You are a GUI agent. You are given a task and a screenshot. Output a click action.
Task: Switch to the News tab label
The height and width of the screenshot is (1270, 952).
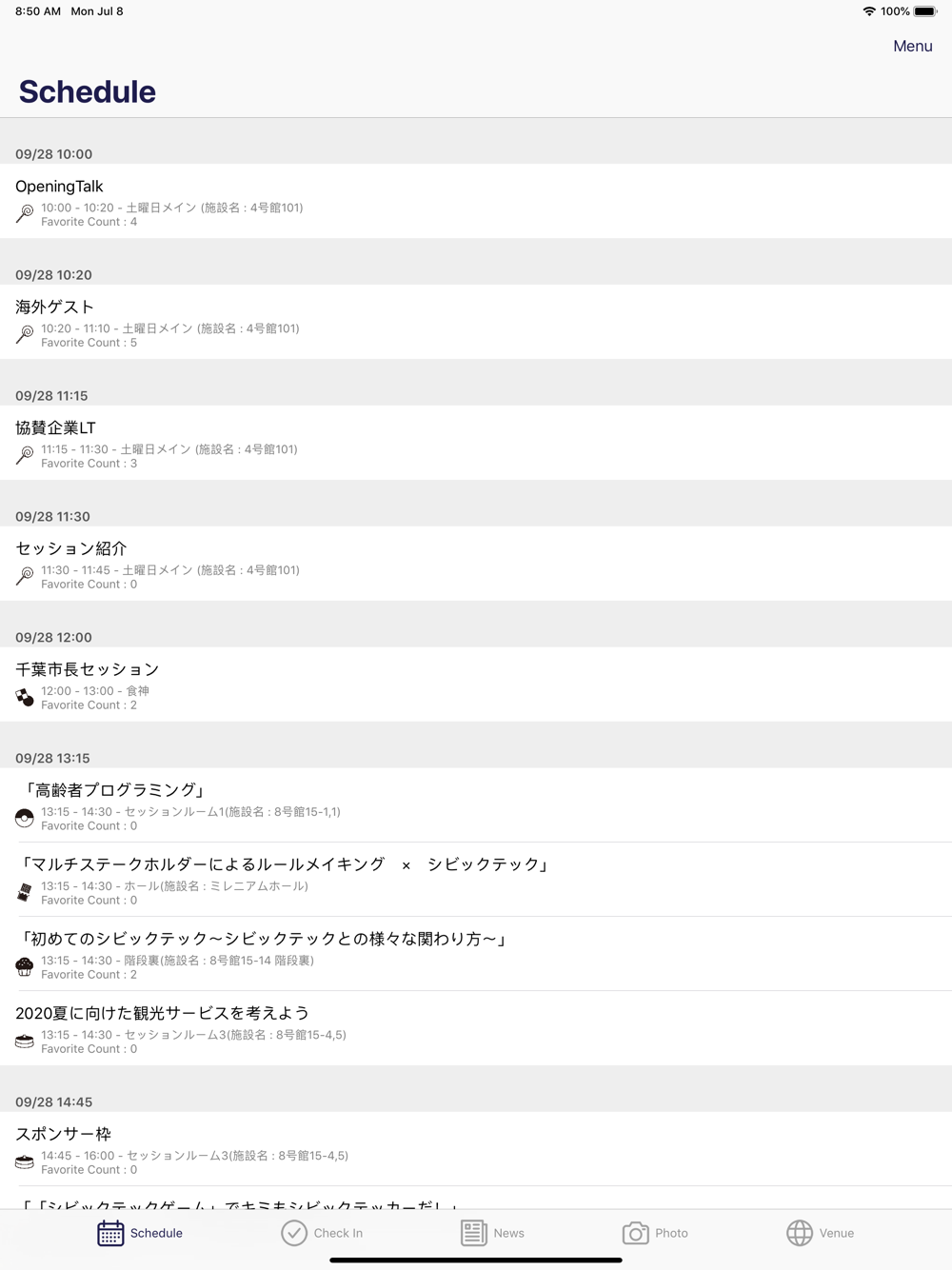508,1233
